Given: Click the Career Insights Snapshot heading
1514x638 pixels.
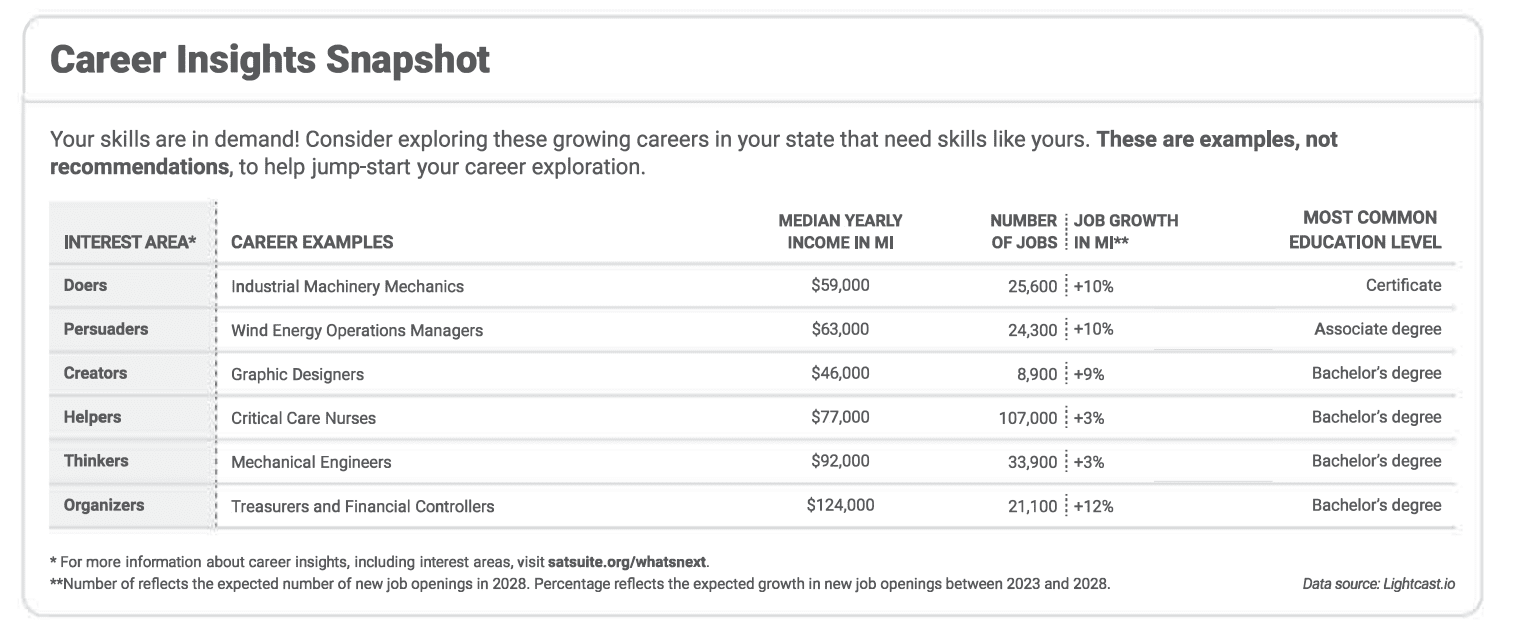Looking at the screenshot, I should coord(270,60).
